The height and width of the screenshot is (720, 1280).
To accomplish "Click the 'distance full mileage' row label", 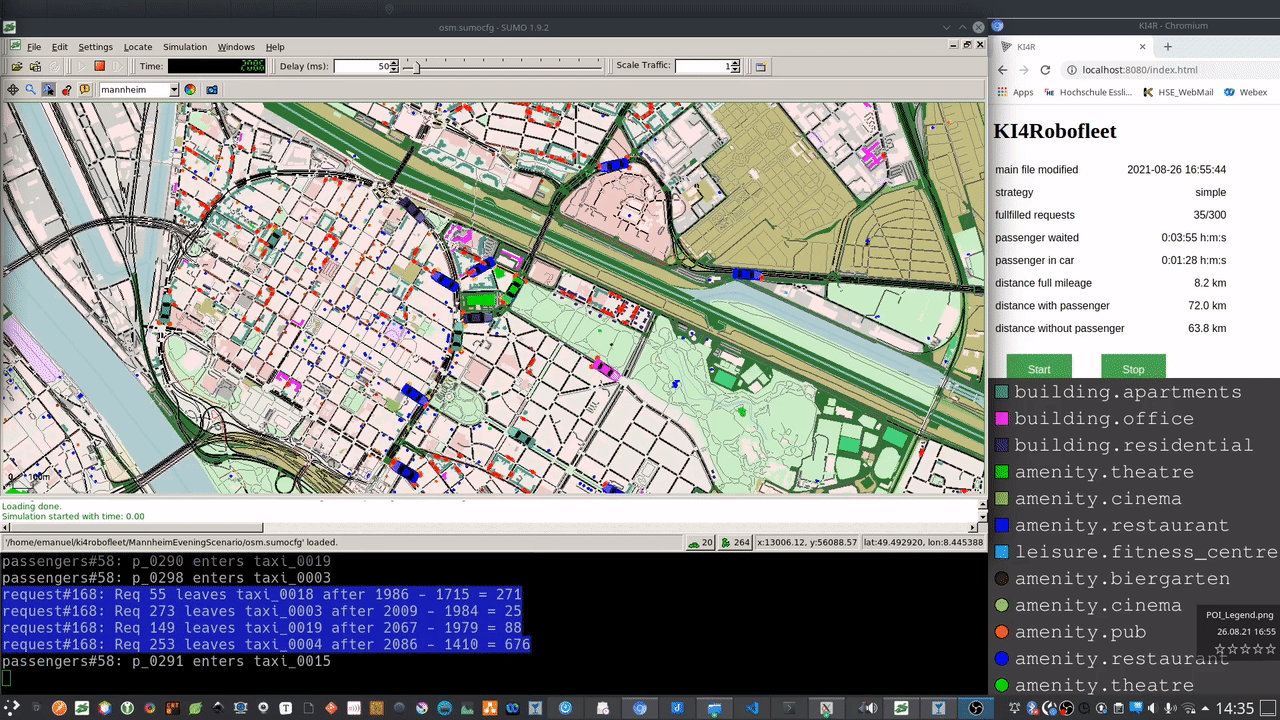I will click(x=1043, y=283).
